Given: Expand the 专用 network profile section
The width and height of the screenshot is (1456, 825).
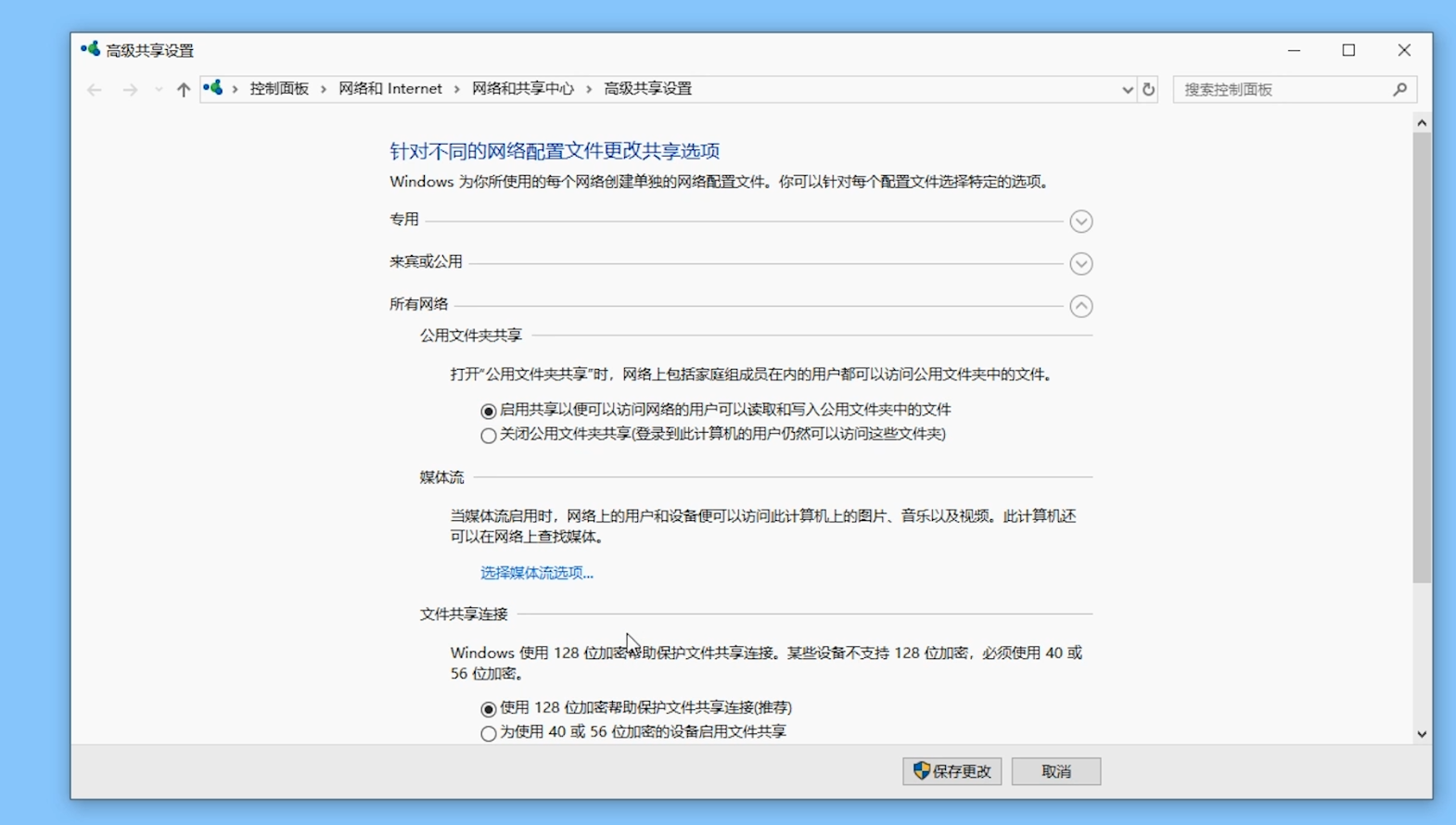Looking at the screenshot, I should coord(1080,222).
